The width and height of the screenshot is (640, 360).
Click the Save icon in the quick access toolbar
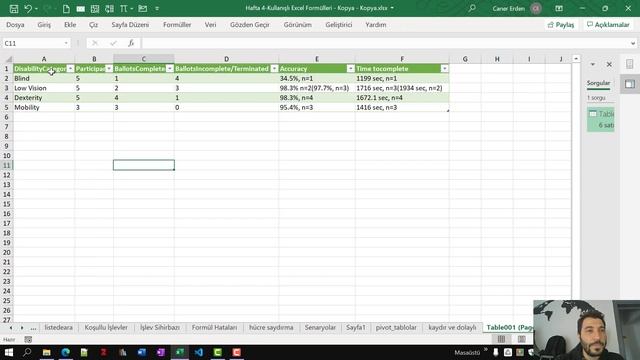pos(13,8)
